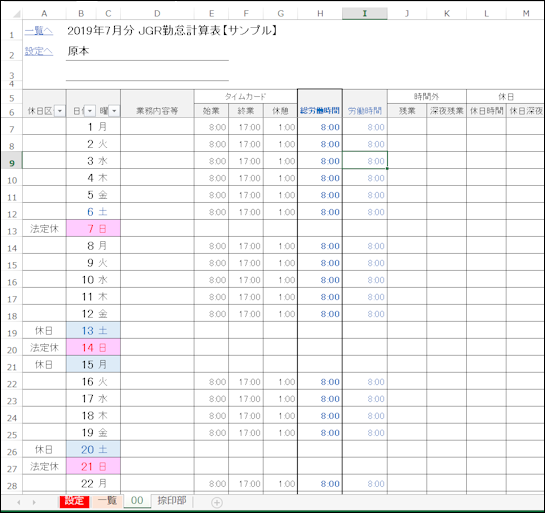Image resolution: width=545 pixels, height=513 pixels.
Task: Click the 始業 column header
Action: click(x=211, y=111)
